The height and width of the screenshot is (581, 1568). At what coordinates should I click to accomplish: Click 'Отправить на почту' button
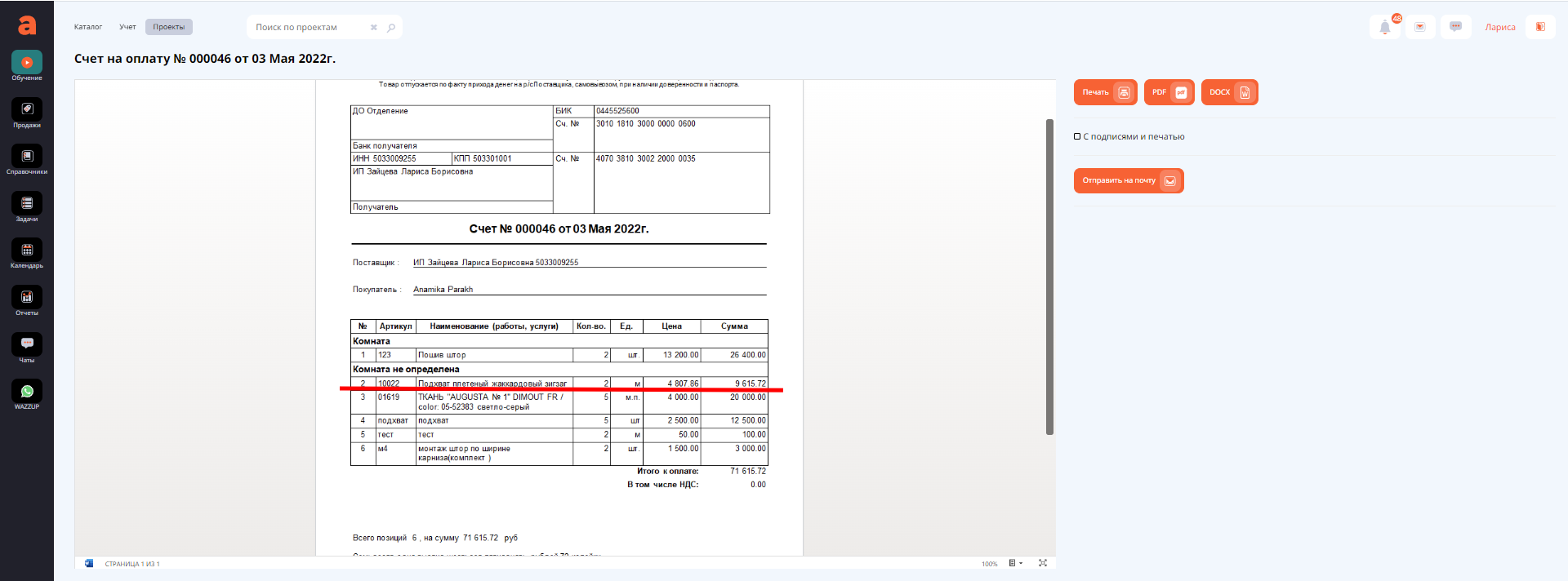click(1128, 180)
